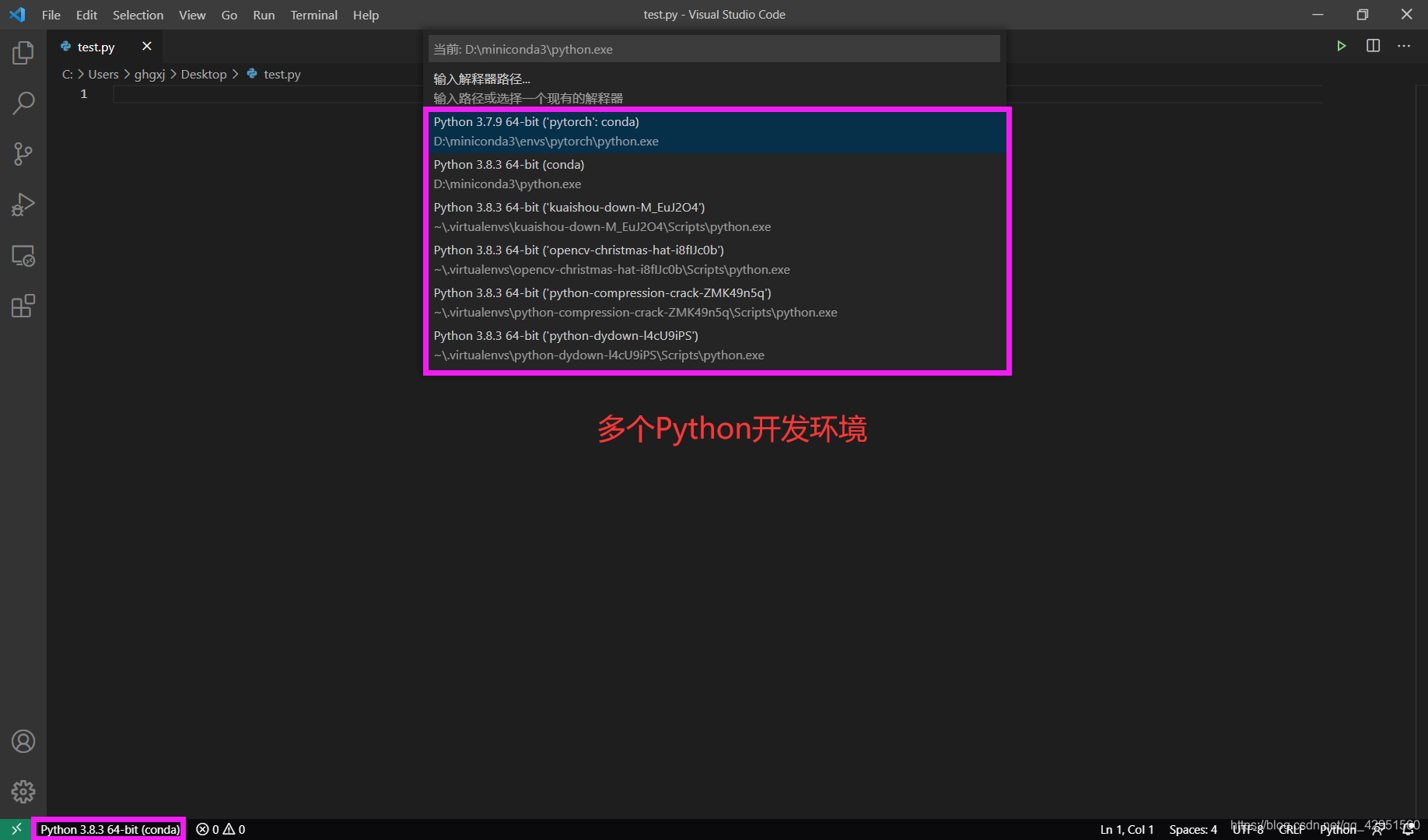Open the Explorer view in activity bar

click(23, 53)
